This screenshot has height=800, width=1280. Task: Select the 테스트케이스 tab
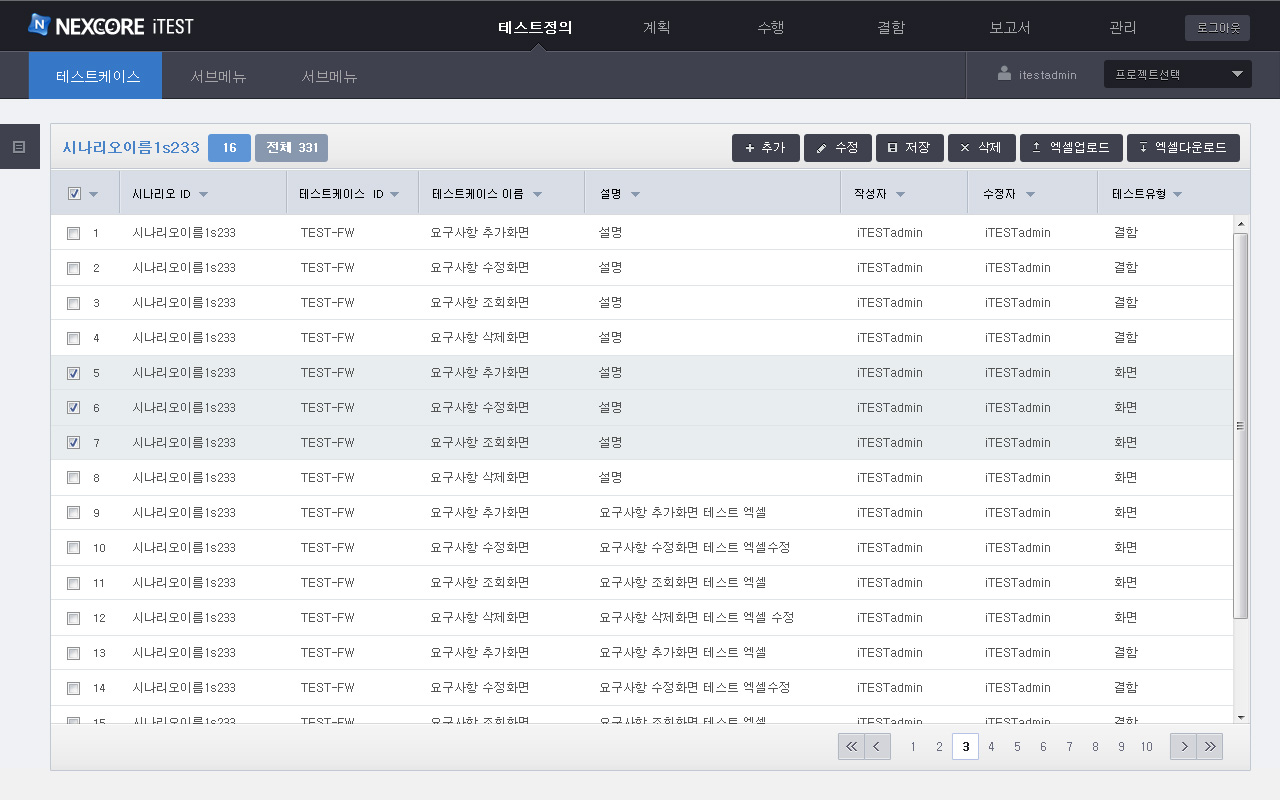pos(95,73)
